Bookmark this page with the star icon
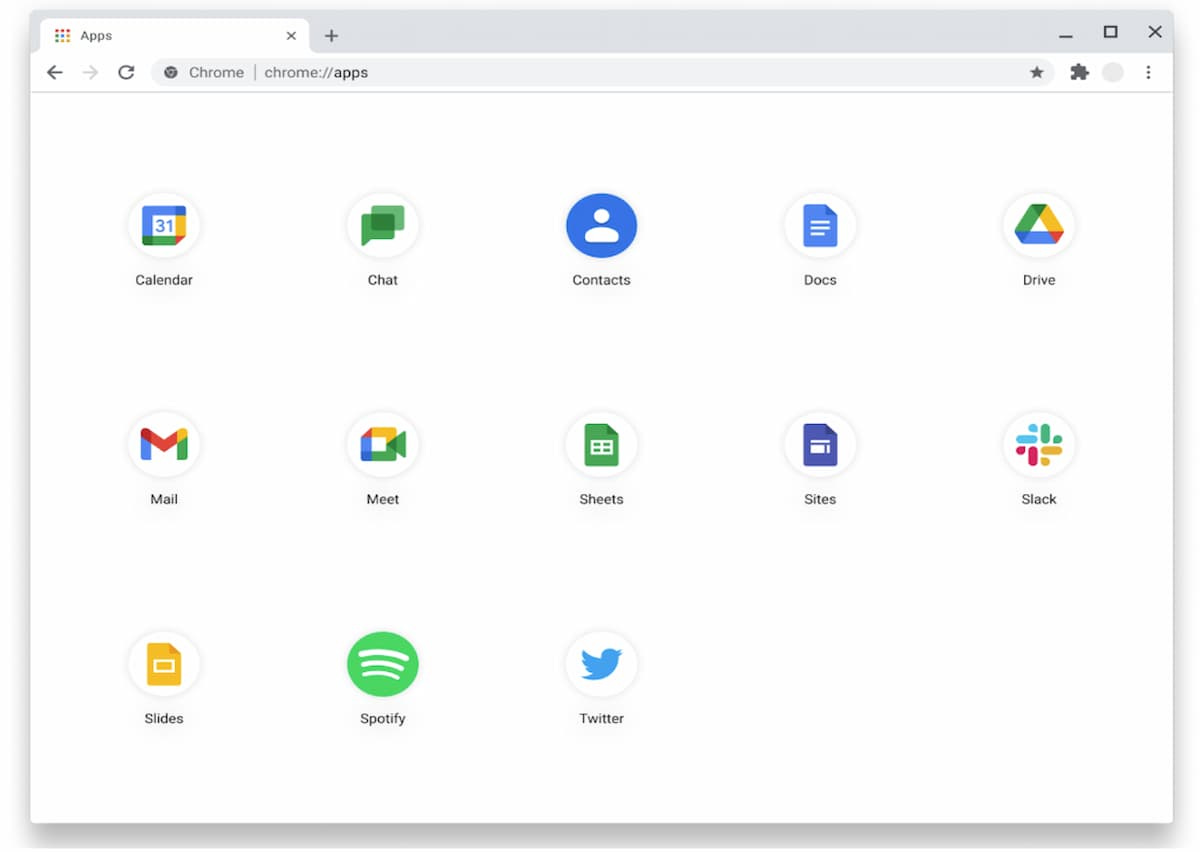Screen dimensions: 1200x852 (1037, 72)
